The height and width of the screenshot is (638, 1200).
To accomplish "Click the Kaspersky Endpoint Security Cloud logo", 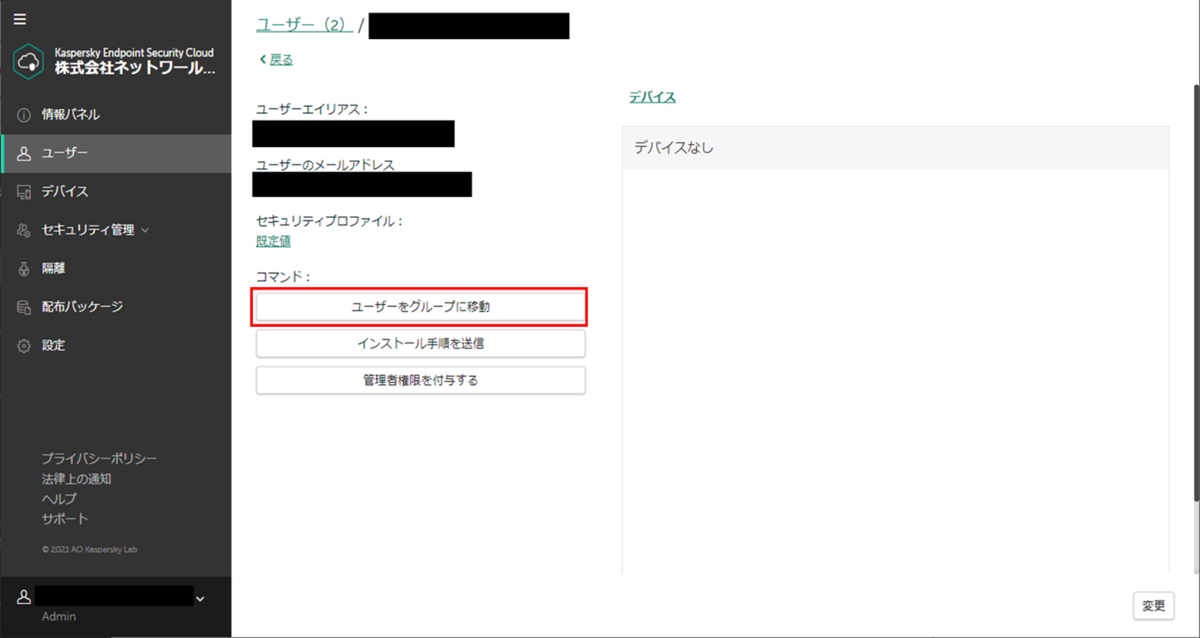I will click(30, 60).
